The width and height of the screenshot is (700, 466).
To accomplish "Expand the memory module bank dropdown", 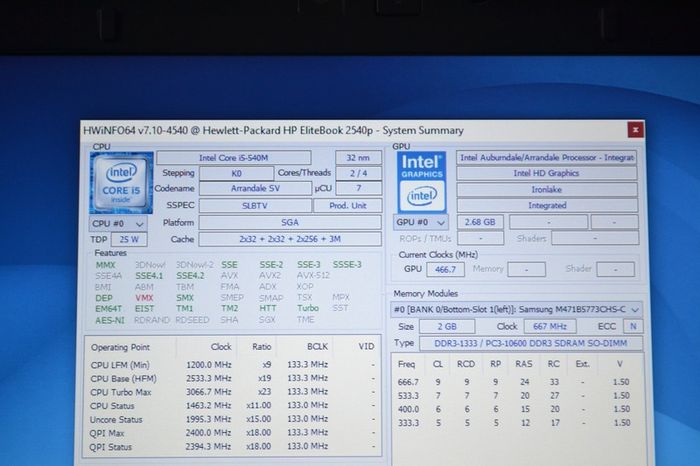I will (x=517, y=309).
